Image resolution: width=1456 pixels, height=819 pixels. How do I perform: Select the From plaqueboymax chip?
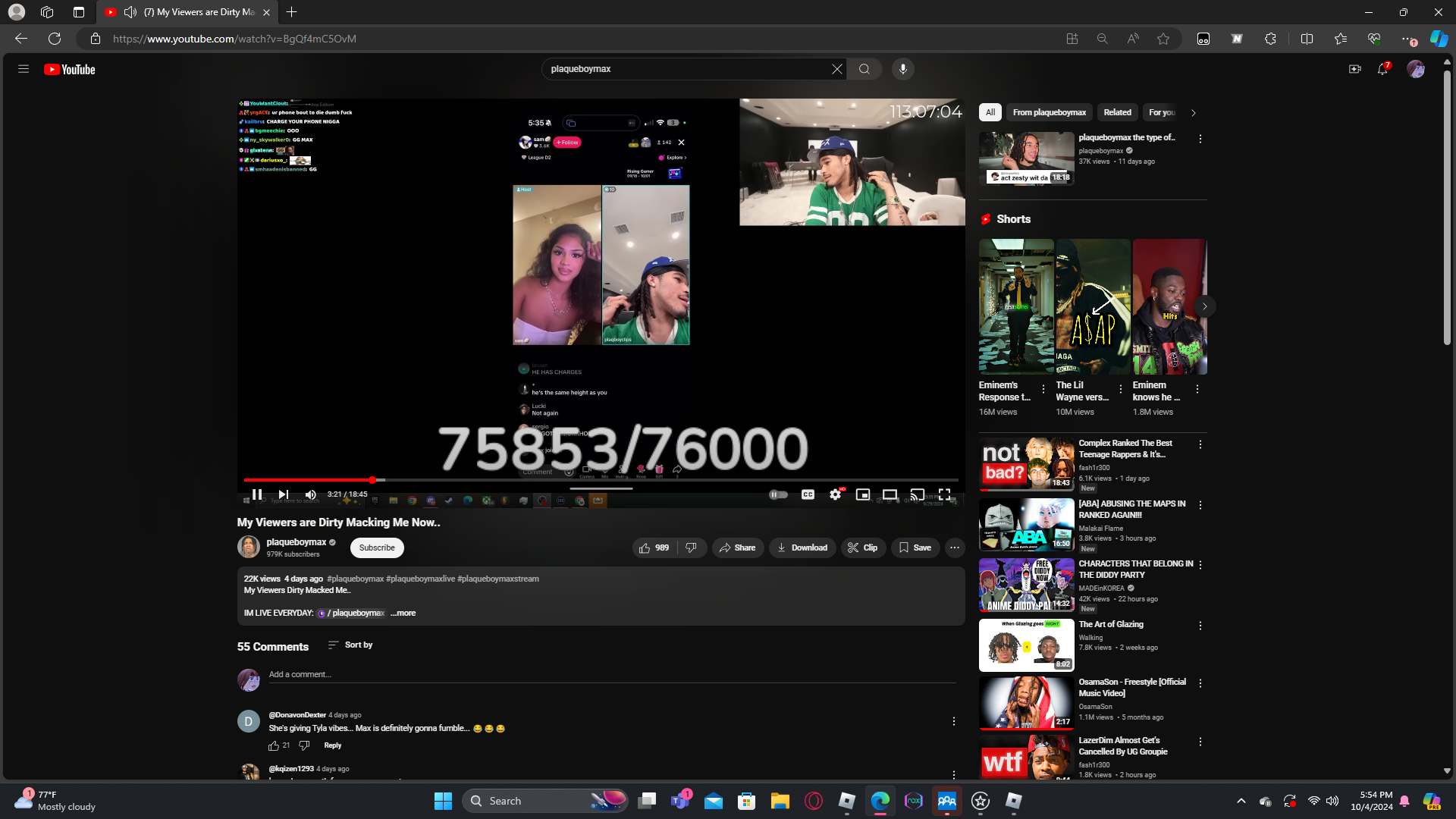click(1050, 112)
